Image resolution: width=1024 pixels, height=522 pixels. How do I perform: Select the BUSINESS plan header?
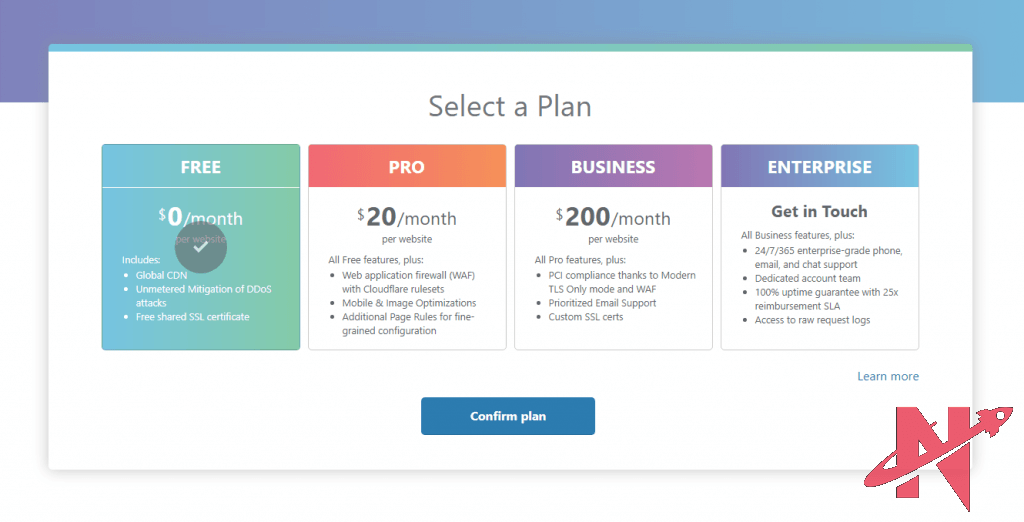click(x=613, y=167)
